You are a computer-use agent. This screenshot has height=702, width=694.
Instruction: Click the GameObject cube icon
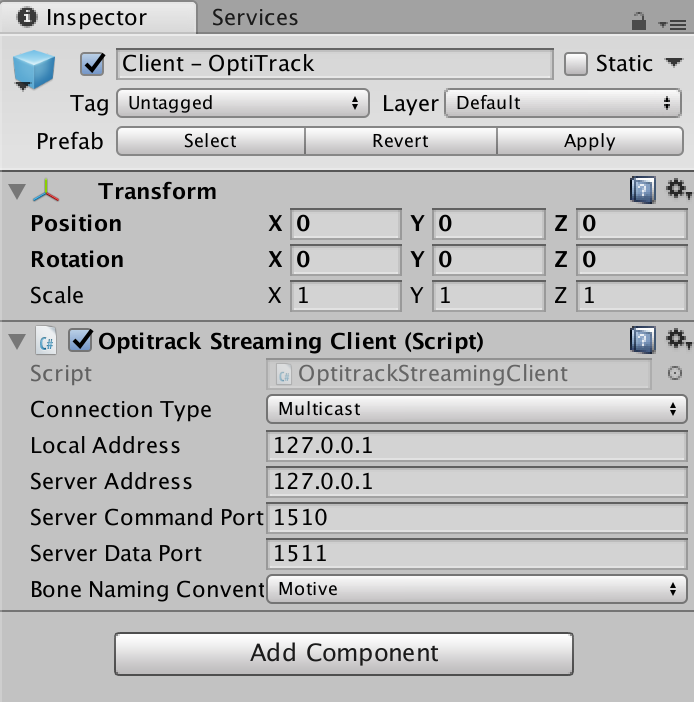pyautogui.click(x=34, y=69)
